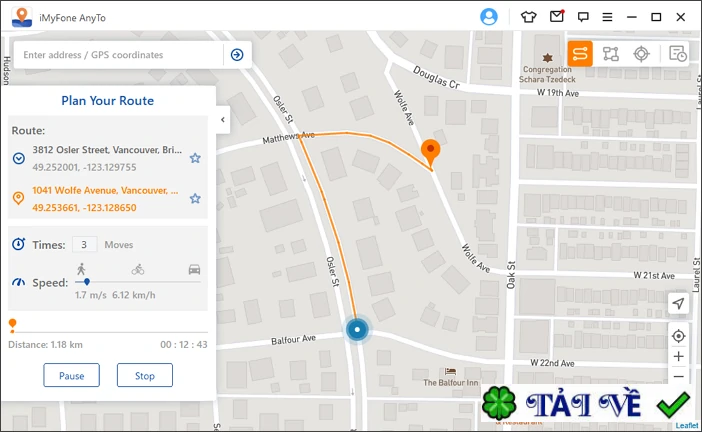Click Congregation Schara Tzedeck map marker

tap(547, 58)
